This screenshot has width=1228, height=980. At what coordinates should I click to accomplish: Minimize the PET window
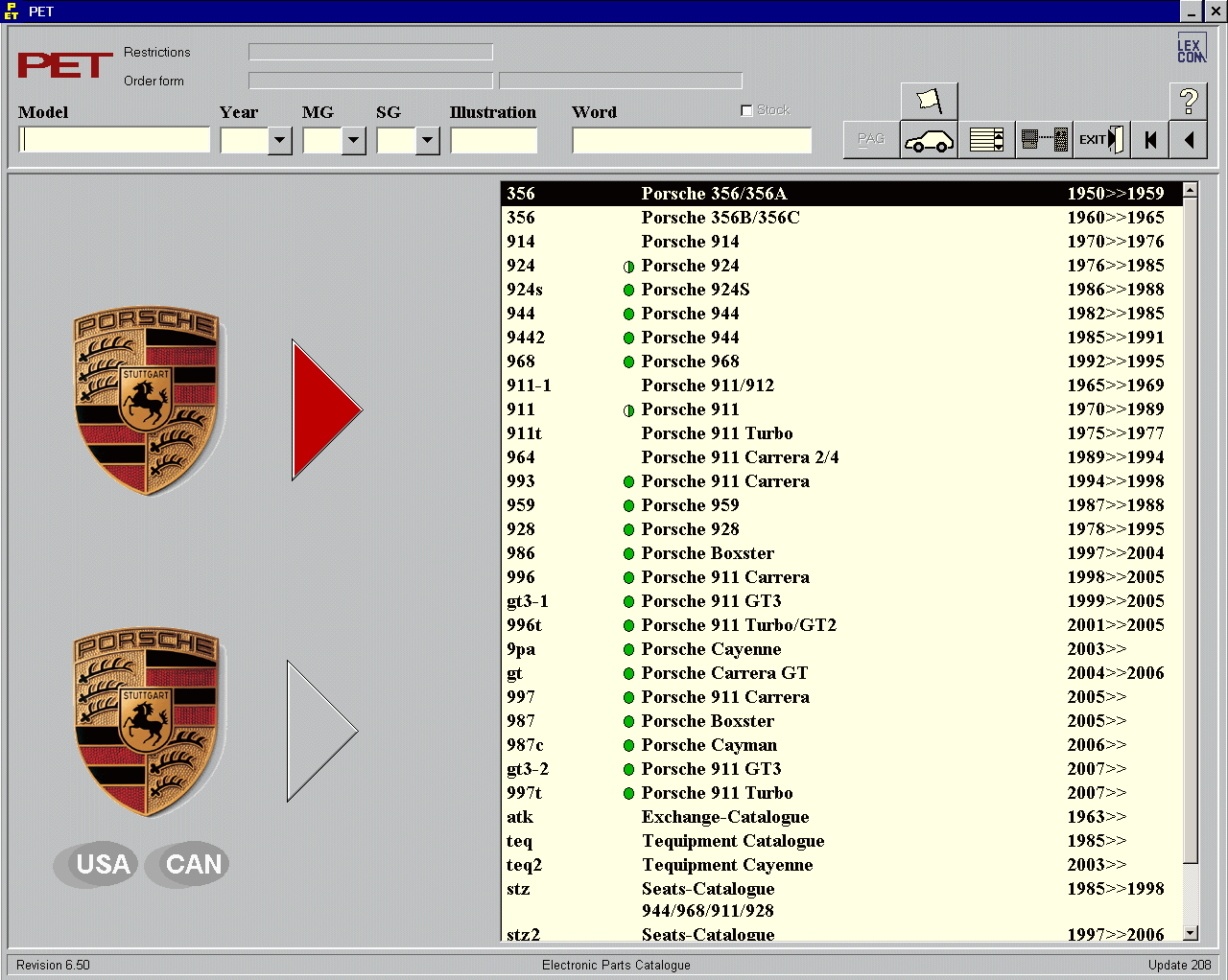click(x=1191, y=12)
